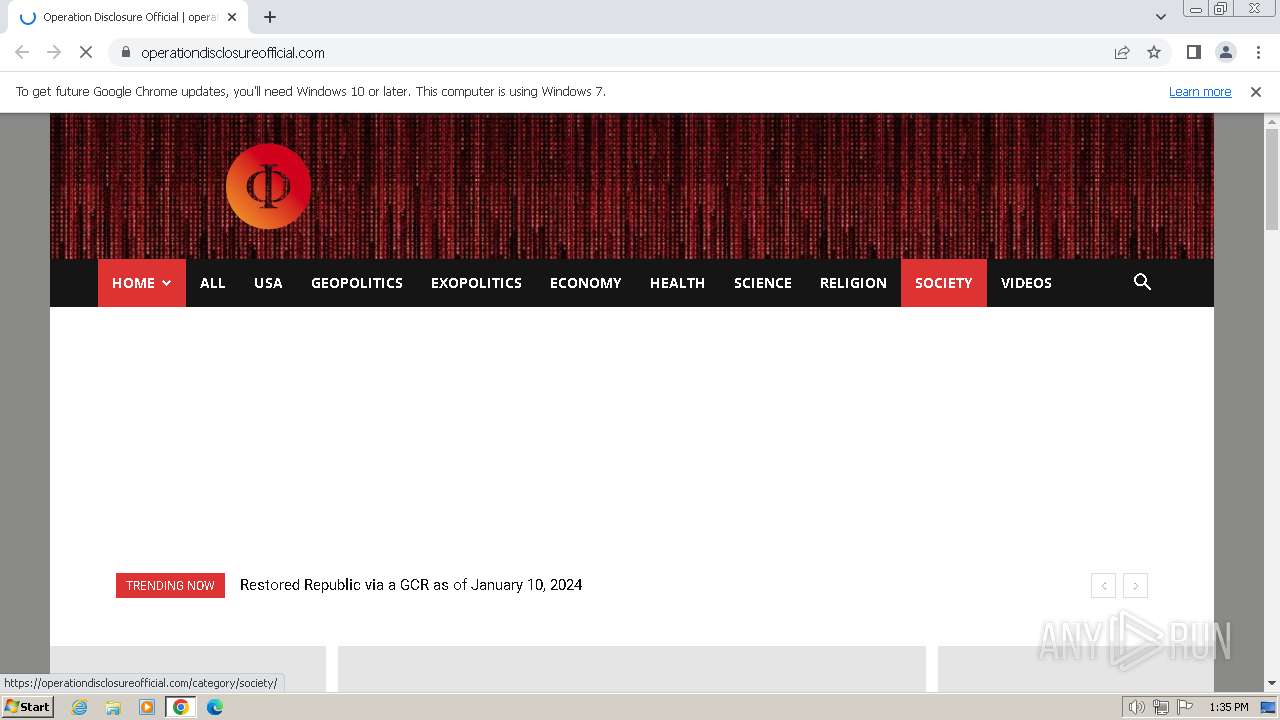
Task: Show next trending headline
Action: coord(1135,586)
